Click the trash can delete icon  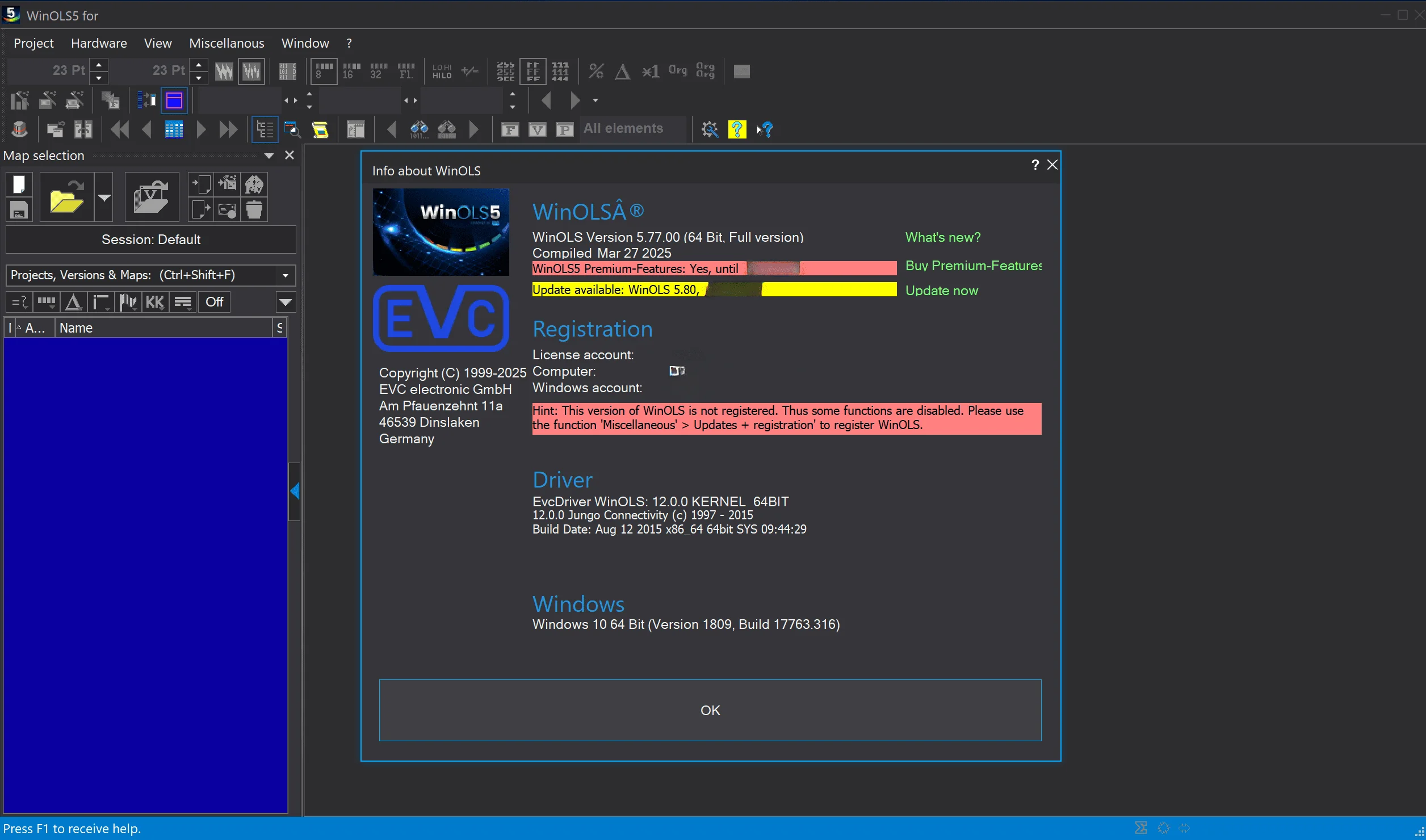[x=254, y=210]
